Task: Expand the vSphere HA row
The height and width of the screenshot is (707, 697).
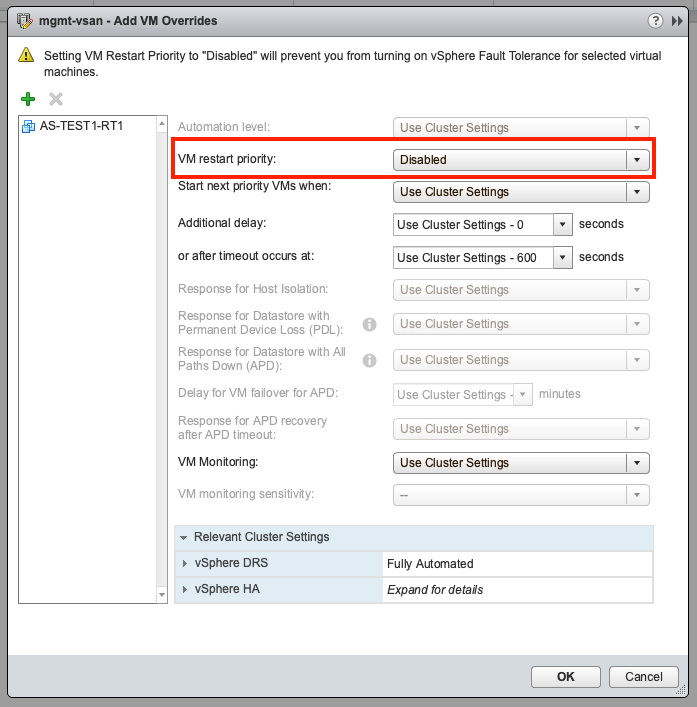Action: pyautogui.click(x=184, y=589)
